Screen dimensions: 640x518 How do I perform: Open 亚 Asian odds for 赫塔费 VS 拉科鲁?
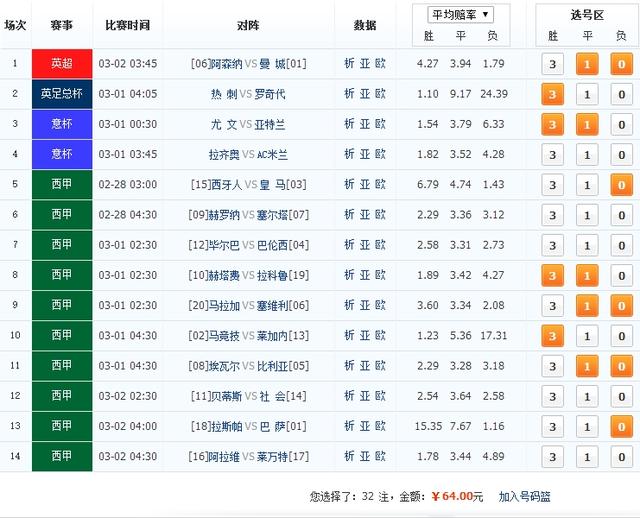point(364,275)
